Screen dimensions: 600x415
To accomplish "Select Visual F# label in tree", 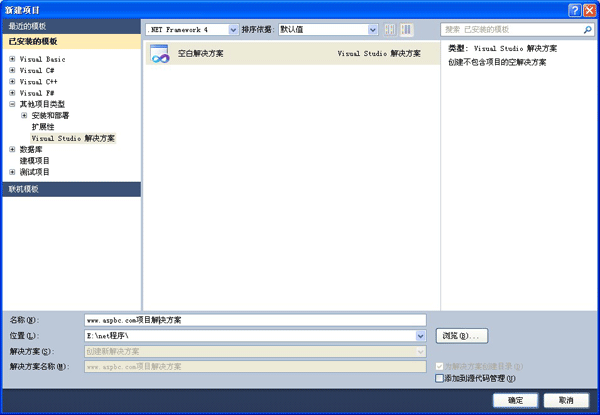I will click(x=37, y=93).
